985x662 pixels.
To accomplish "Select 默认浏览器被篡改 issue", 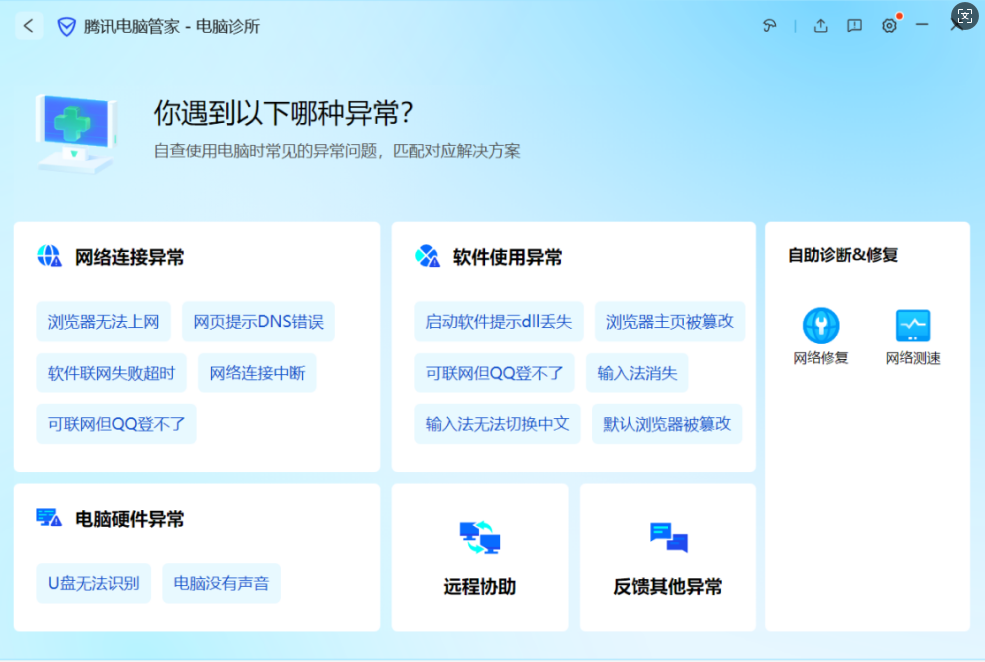I will coord(667,424).
